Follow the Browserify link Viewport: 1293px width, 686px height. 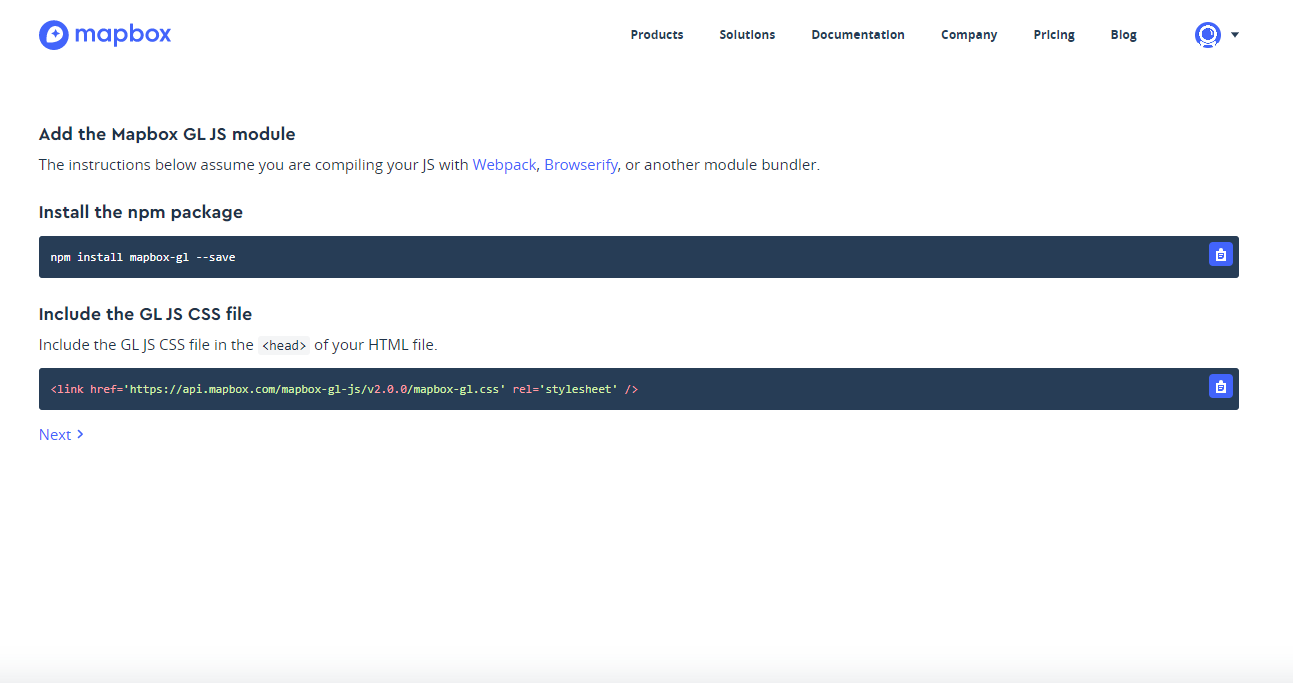pos(580,165)
